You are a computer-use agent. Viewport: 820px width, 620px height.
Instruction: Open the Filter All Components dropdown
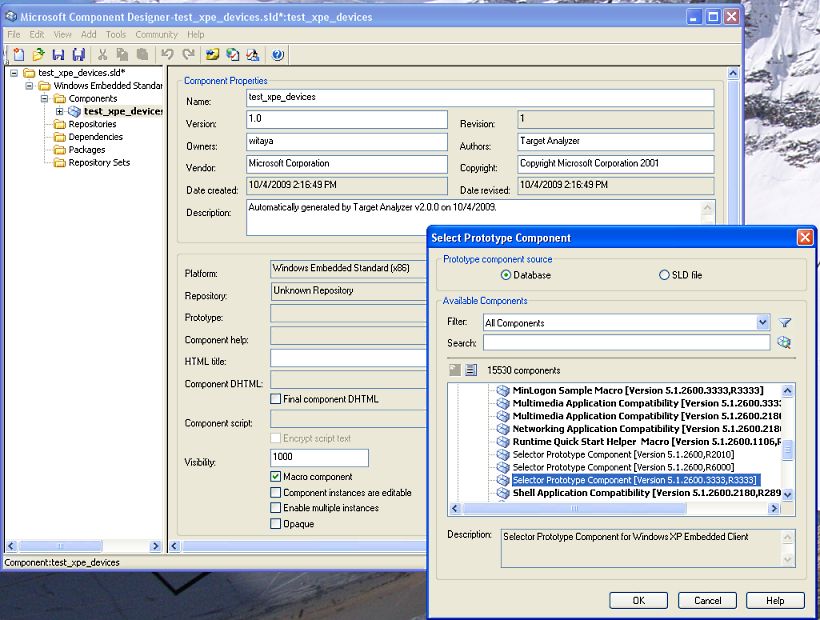click(763, 323)
